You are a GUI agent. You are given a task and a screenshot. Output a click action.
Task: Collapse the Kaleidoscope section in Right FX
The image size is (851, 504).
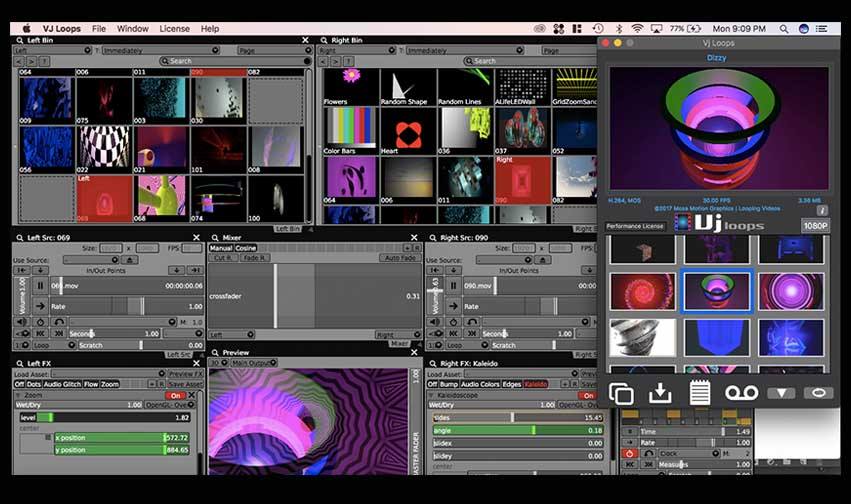432,395
